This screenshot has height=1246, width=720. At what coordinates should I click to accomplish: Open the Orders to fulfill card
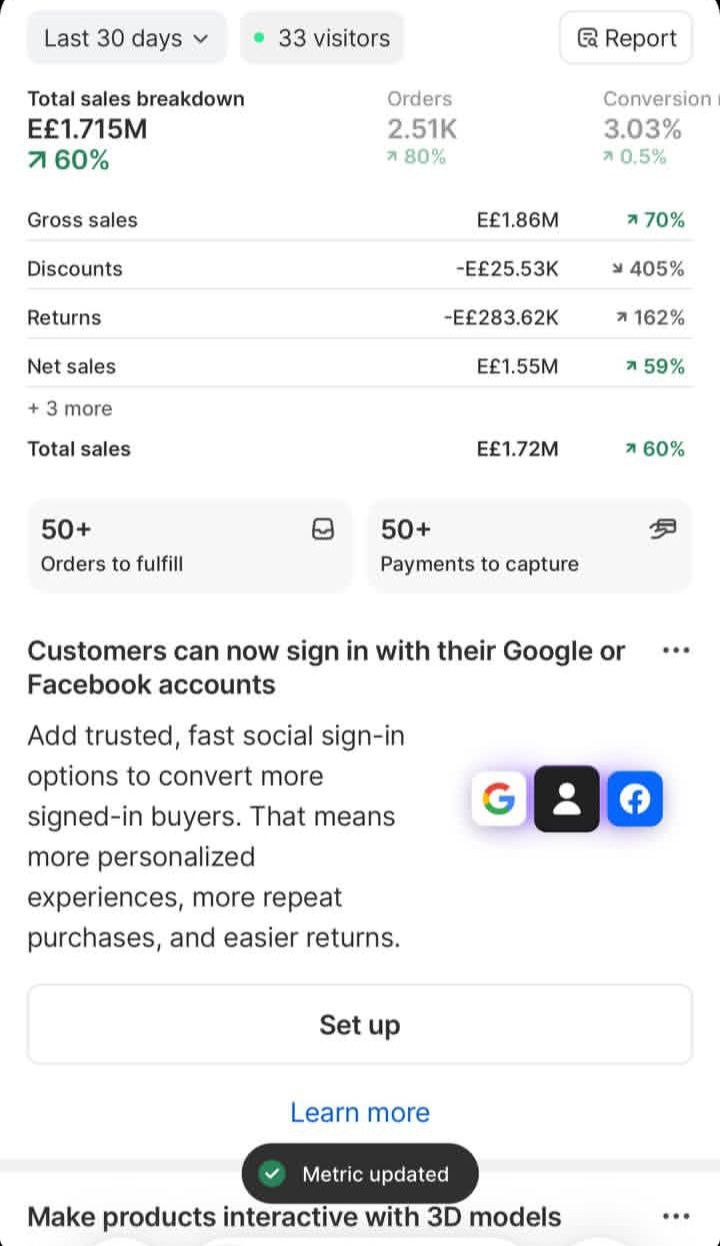[189, 546]
